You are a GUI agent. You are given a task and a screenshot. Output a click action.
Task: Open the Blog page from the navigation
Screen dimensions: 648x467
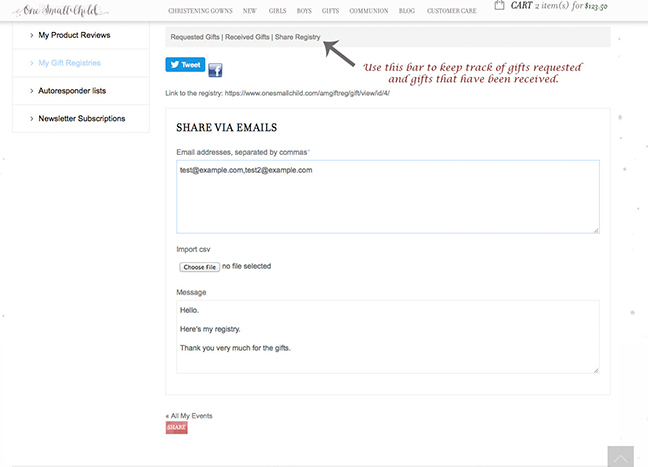(x=406, y=10)
